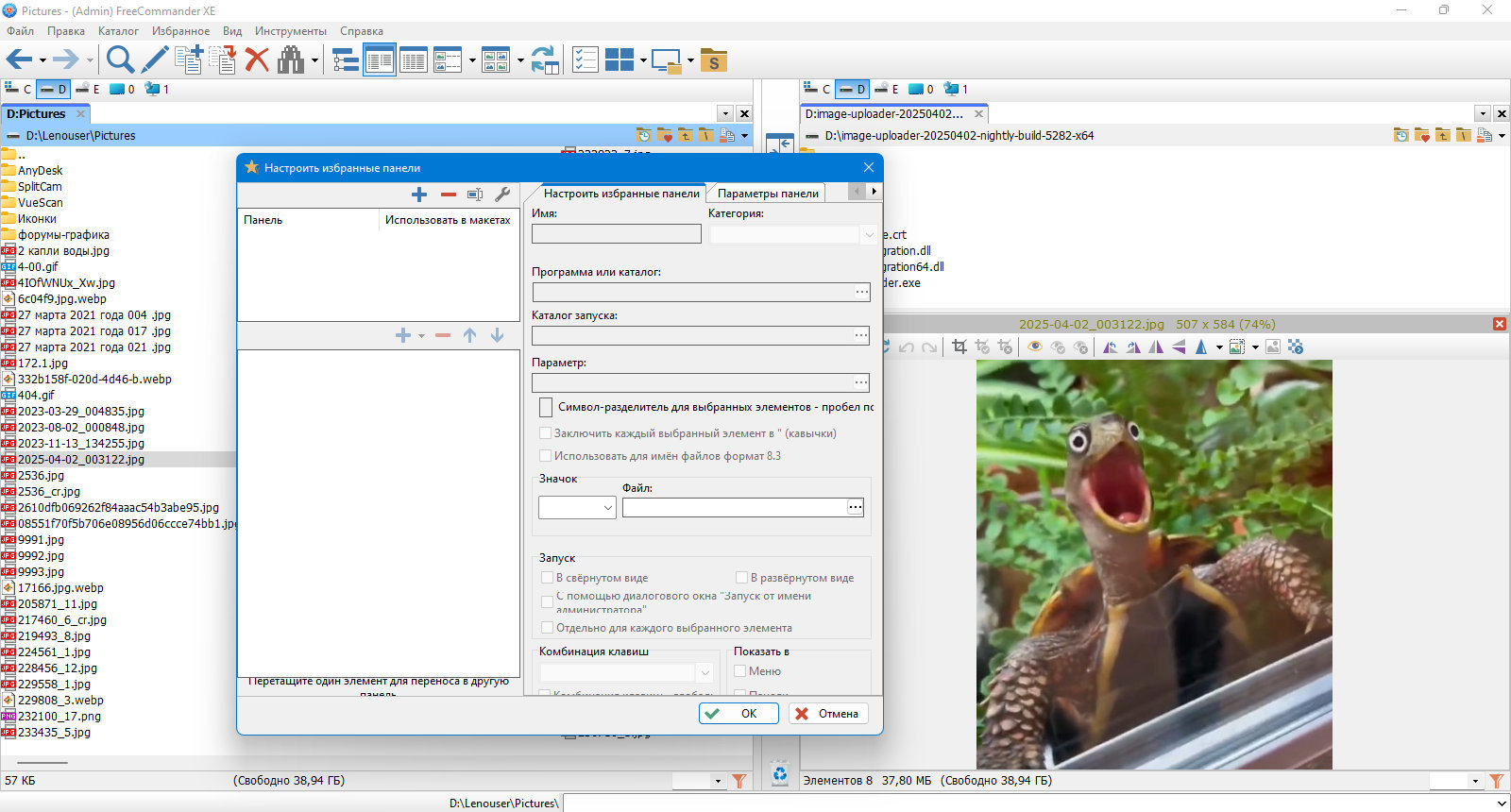Click the Имя input field
Image resolution: width=1511 pixels, height=812 pixels.
click(617, 234)
